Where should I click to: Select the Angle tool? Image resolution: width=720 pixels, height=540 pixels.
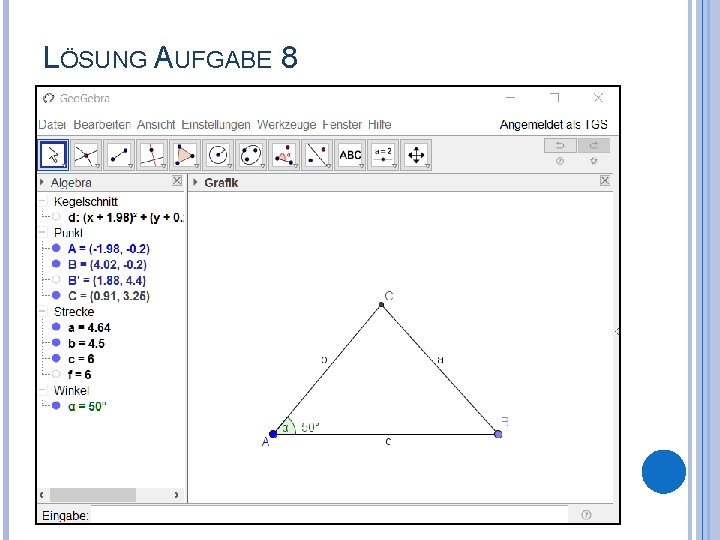(284, 155)
